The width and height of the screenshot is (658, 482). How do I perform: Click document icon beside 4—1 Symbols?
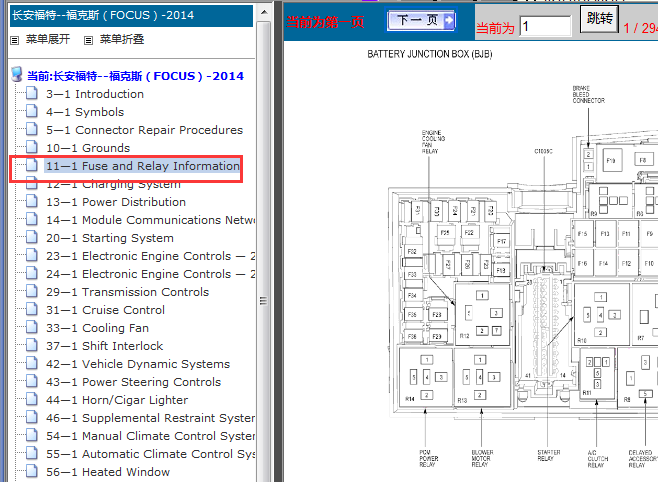pos(31,111)
